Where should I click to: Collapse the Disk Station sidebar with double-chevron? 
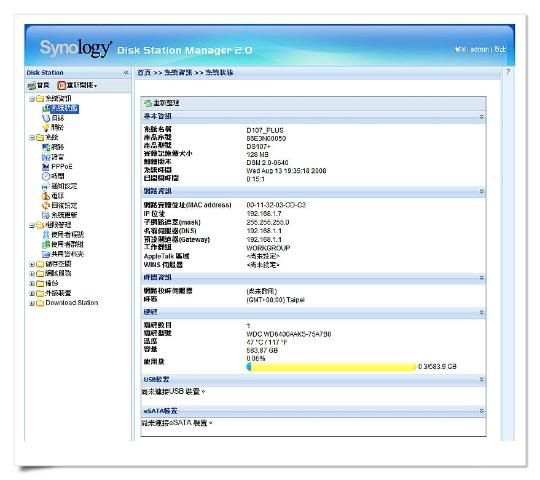pyautogui.click(x=126, y=72)
